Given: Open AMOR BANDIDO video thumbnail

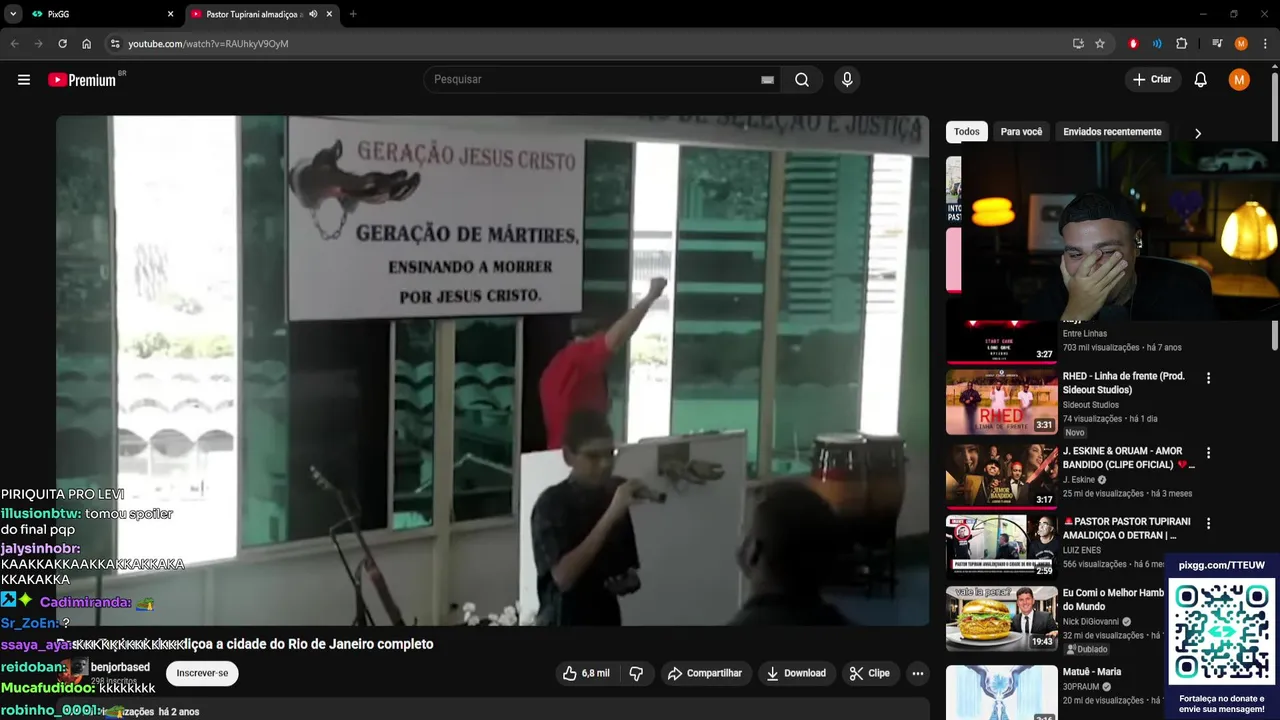Looking at the screenshot, I should pos(1001,477).
